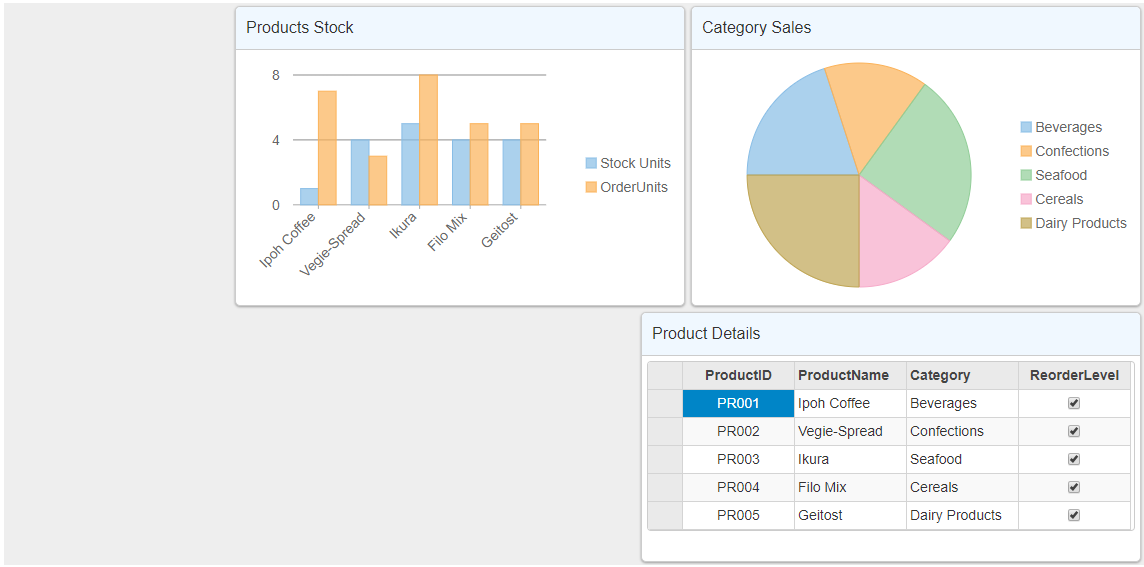
Task: Click the OrderUnits legend swatch
Action: [x=591, y=187]
